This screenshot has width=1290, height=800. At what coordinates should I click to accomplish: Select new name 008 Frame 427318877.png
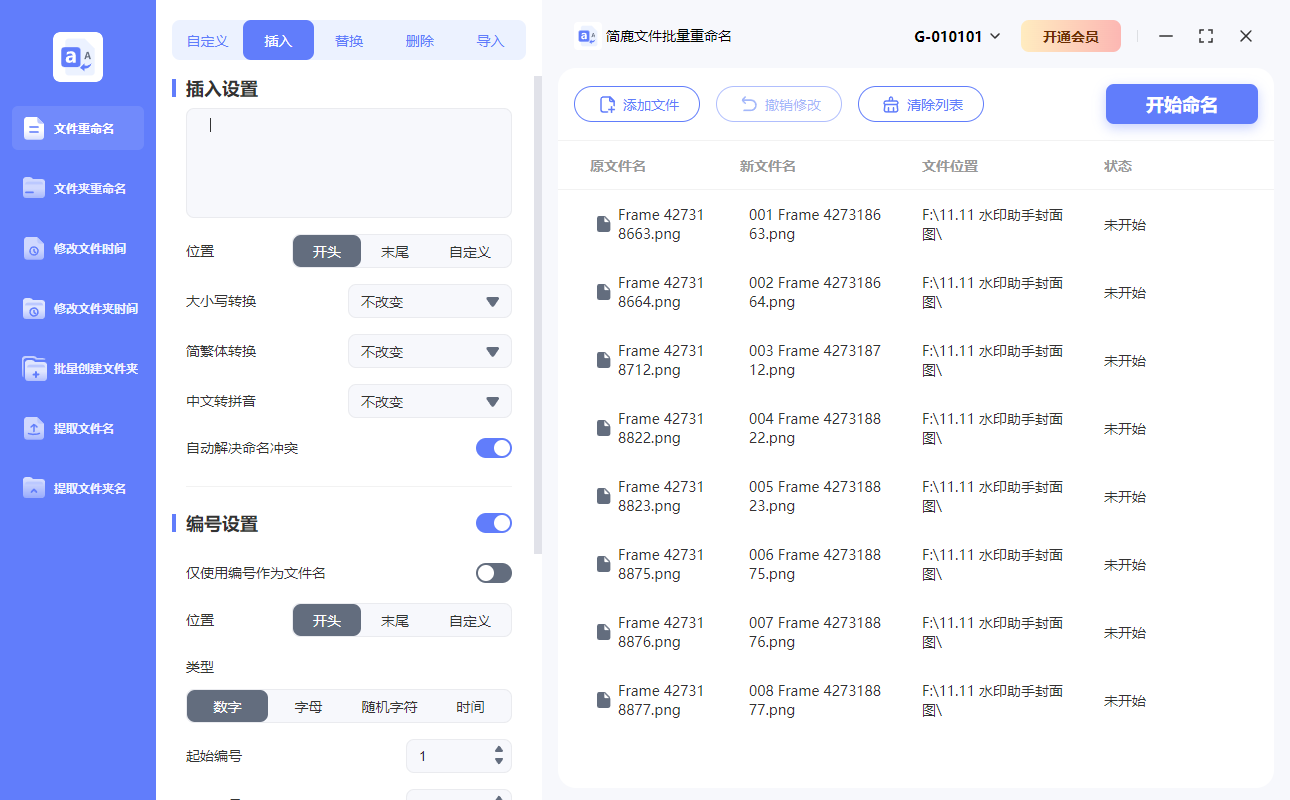tap(815, 700)
